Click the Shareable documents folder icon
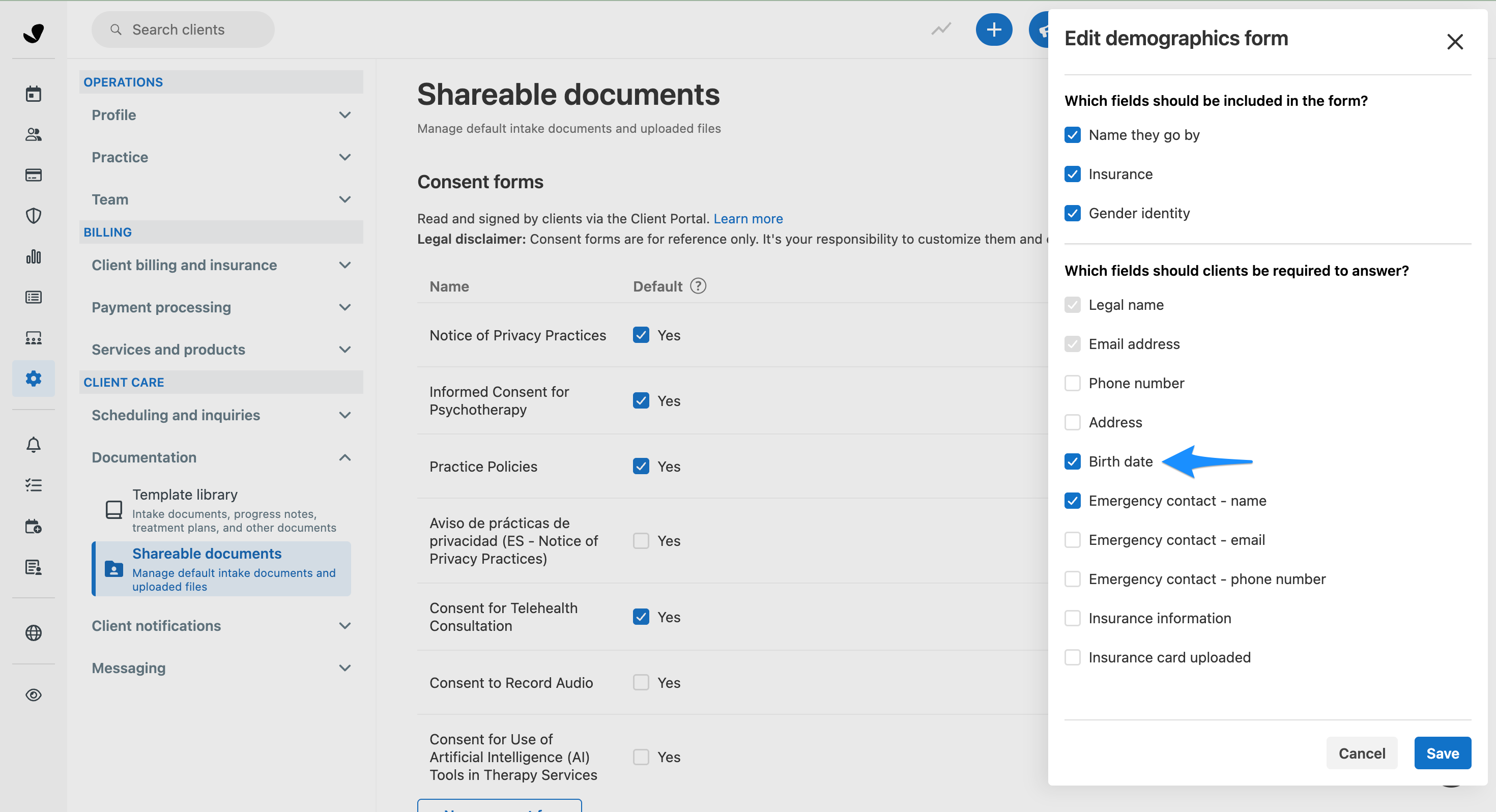 pos(114,568)
